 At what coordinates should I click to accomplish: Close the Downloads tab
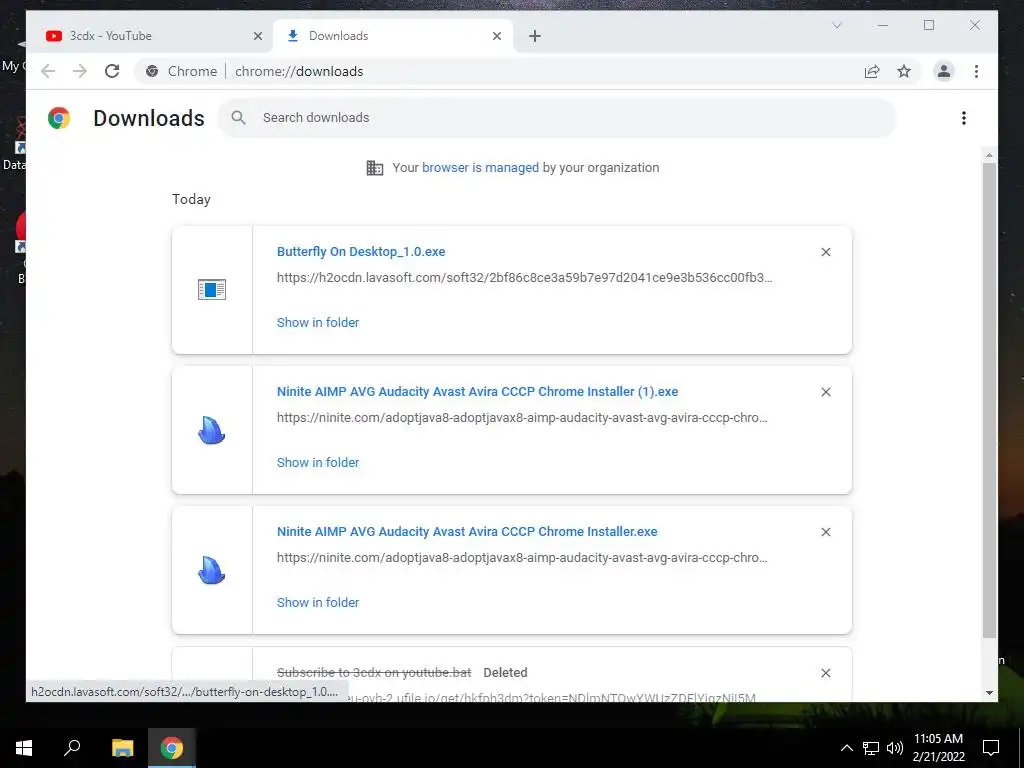point(497,36)
